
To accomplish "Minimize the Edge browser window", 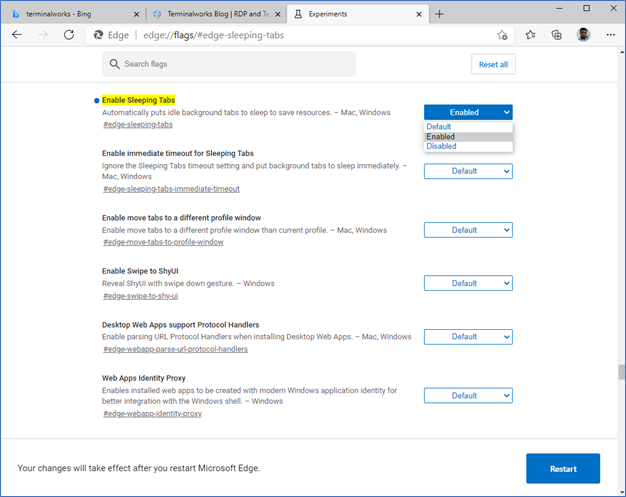I will pyautogui.click(x=559, y=8).
